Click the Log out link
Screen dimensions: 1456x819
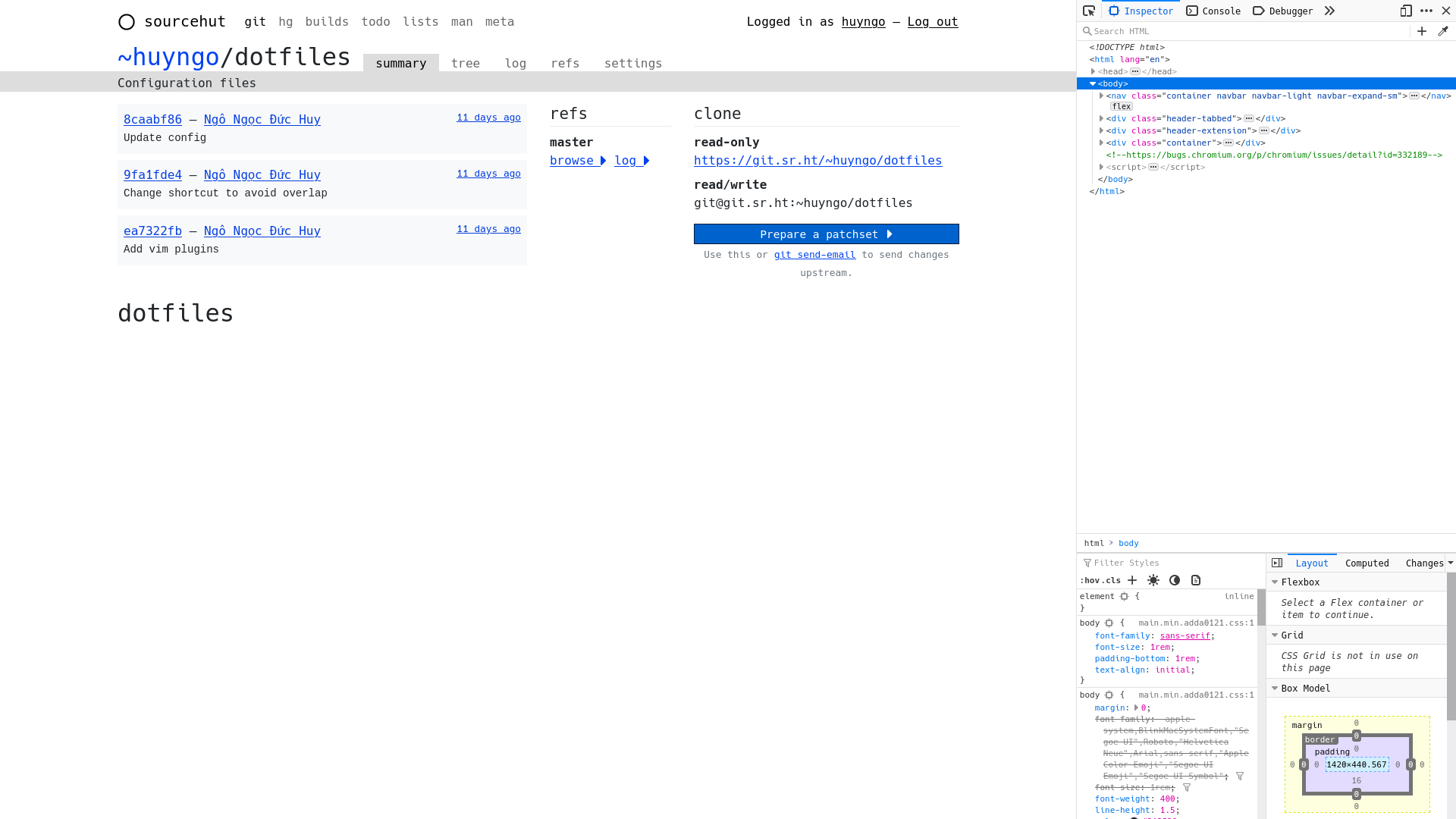933,22
